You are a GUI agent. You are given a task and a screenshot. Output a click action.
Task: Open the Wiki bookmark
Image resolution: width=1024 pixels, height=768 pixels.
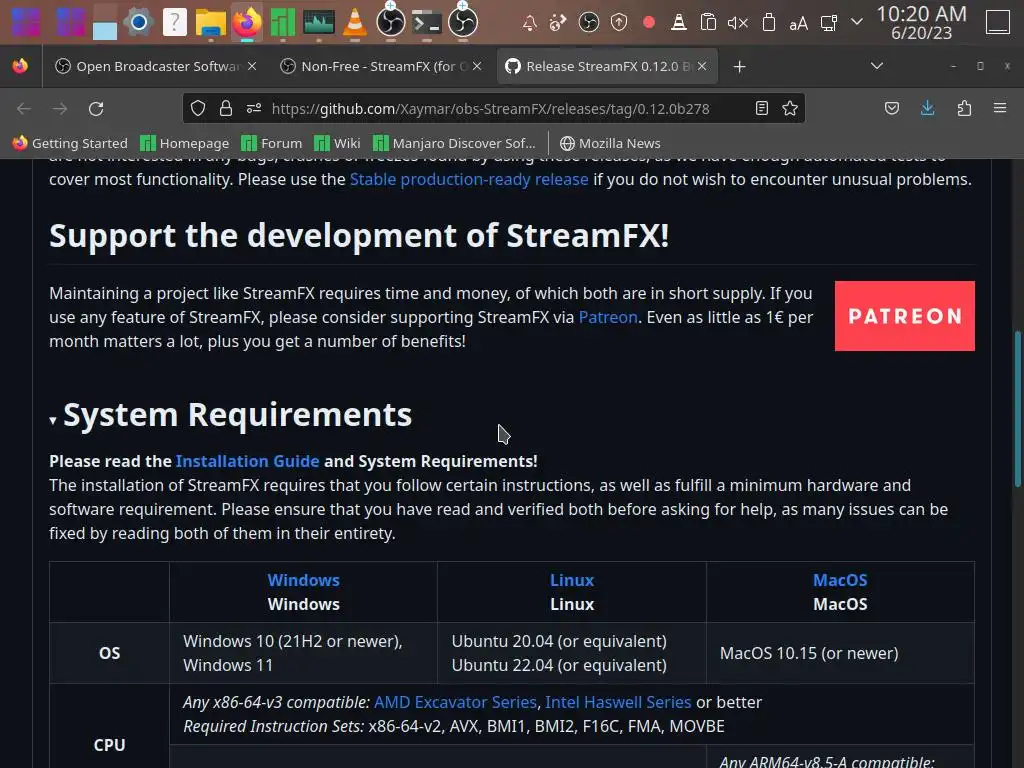click(x=337, y=143)
